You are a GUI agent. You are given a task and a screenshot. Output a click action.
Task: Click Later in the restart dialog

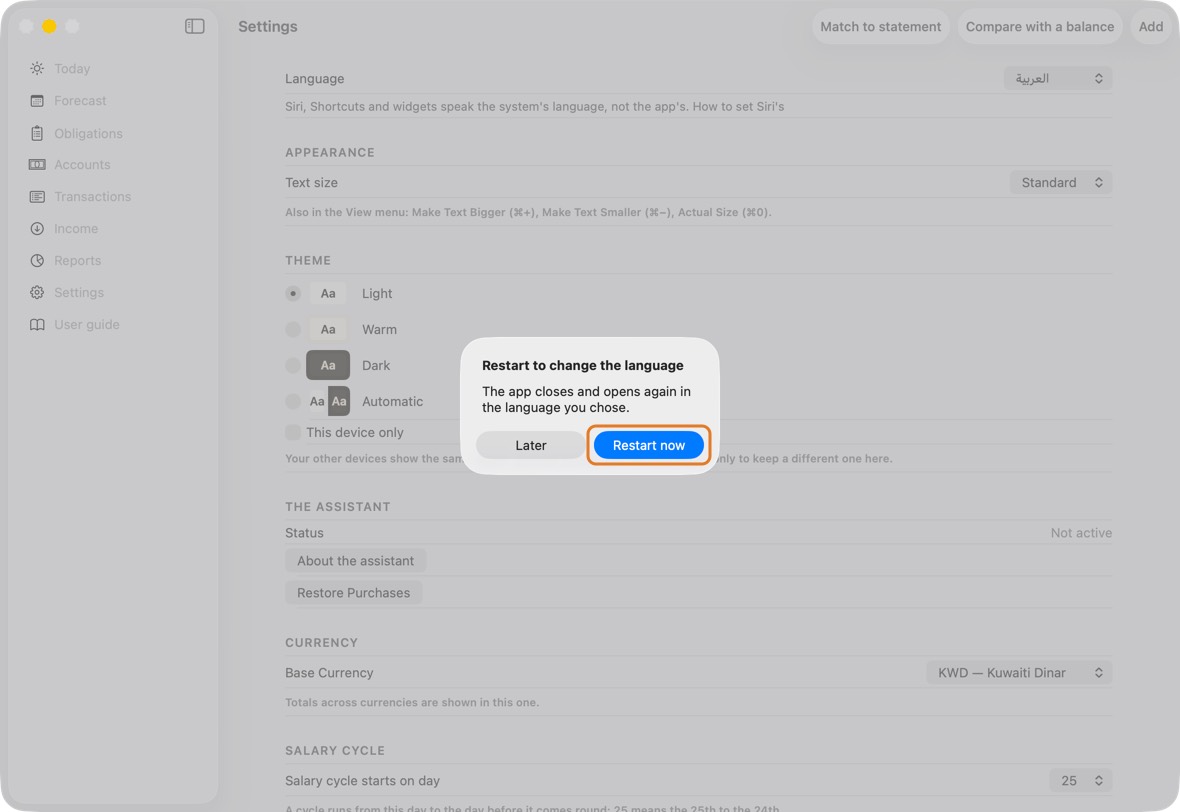531,446
